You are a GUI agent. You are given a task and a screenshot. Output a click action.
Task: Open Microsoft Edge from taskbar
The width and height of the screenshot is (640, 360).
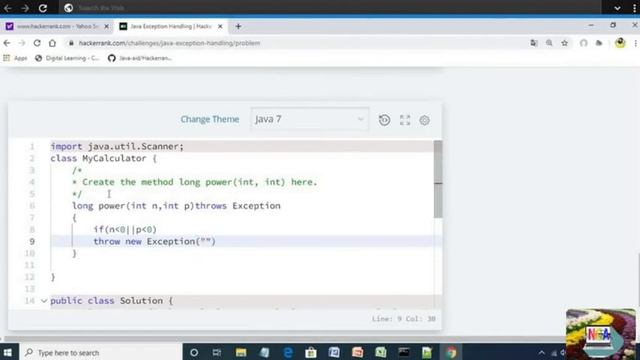pyautogui.click(x=288, y=352)
